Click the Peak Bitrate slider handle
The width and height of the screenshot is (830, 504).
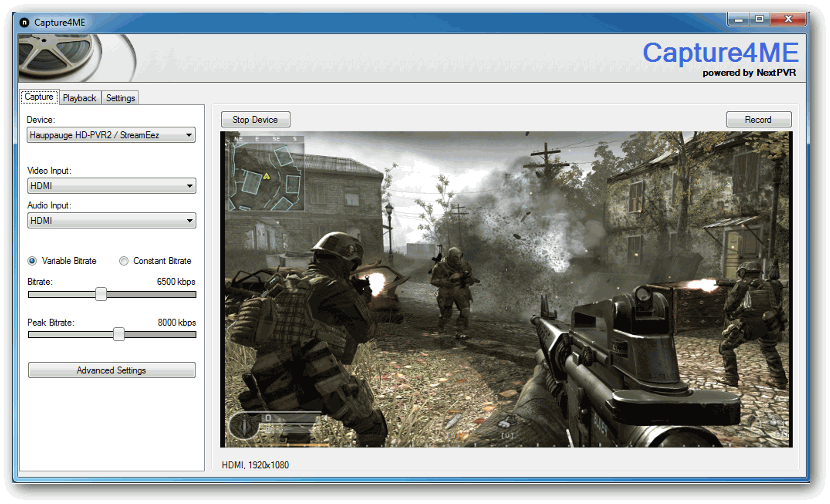[119, 334]
